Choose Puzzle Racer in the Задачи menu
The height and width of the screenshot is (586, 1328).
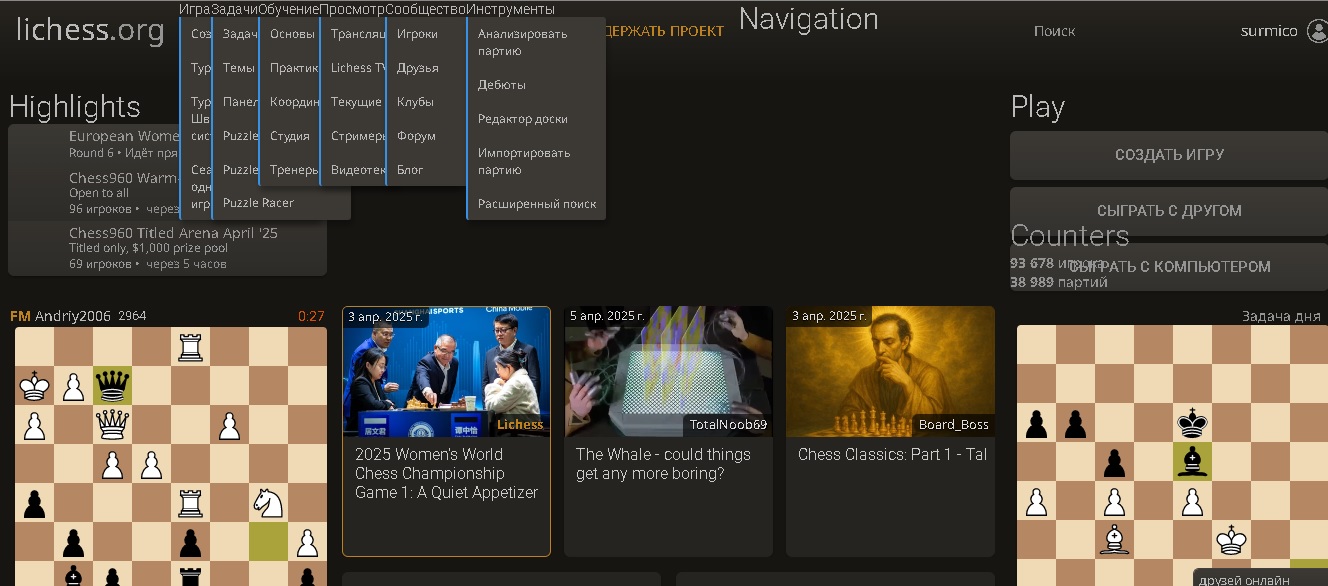pos(258,203)
